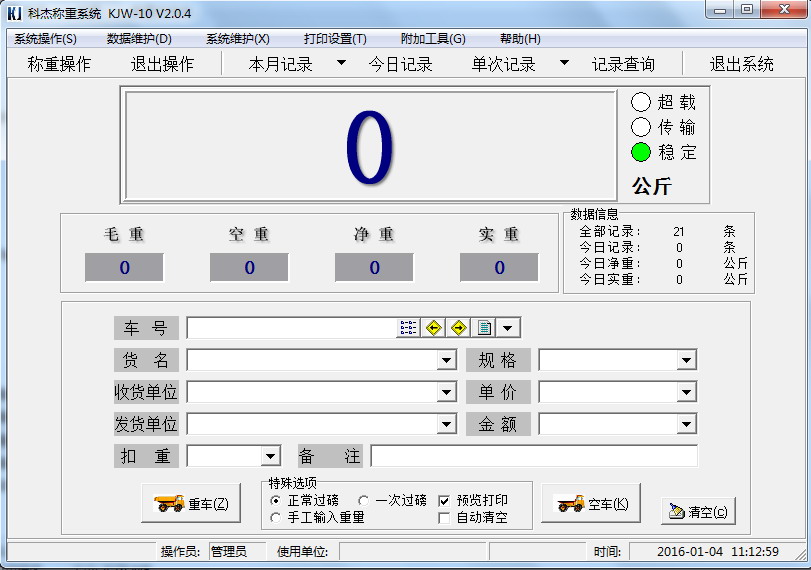
Task: Open the 系统操作(S) menu
Action: pos(45,39)
